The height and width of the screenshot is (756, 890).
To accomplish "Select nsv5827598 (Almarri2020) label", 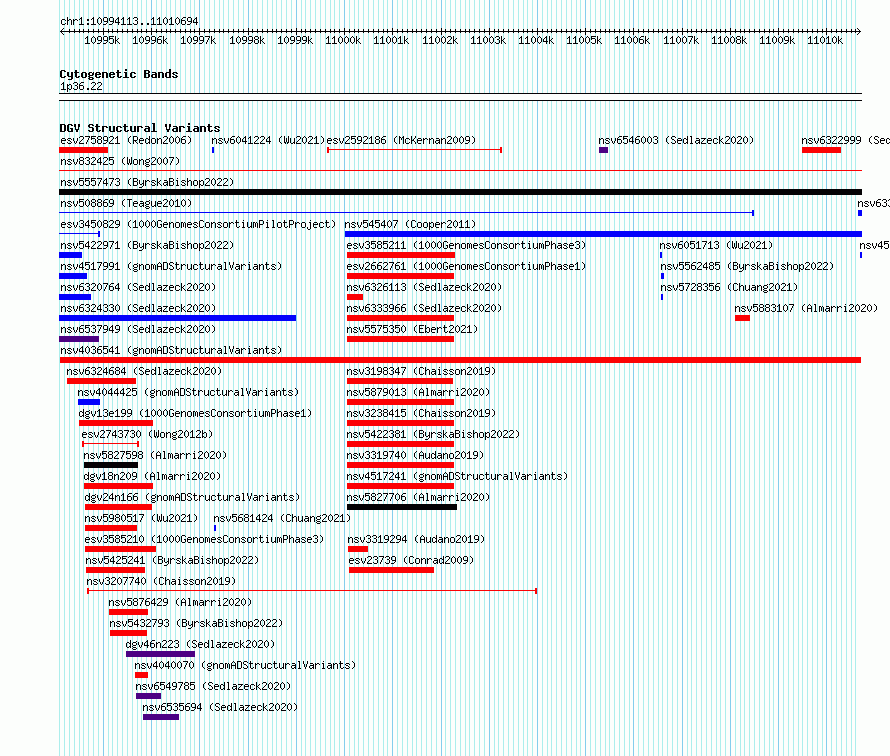I will tap(155, 455).
